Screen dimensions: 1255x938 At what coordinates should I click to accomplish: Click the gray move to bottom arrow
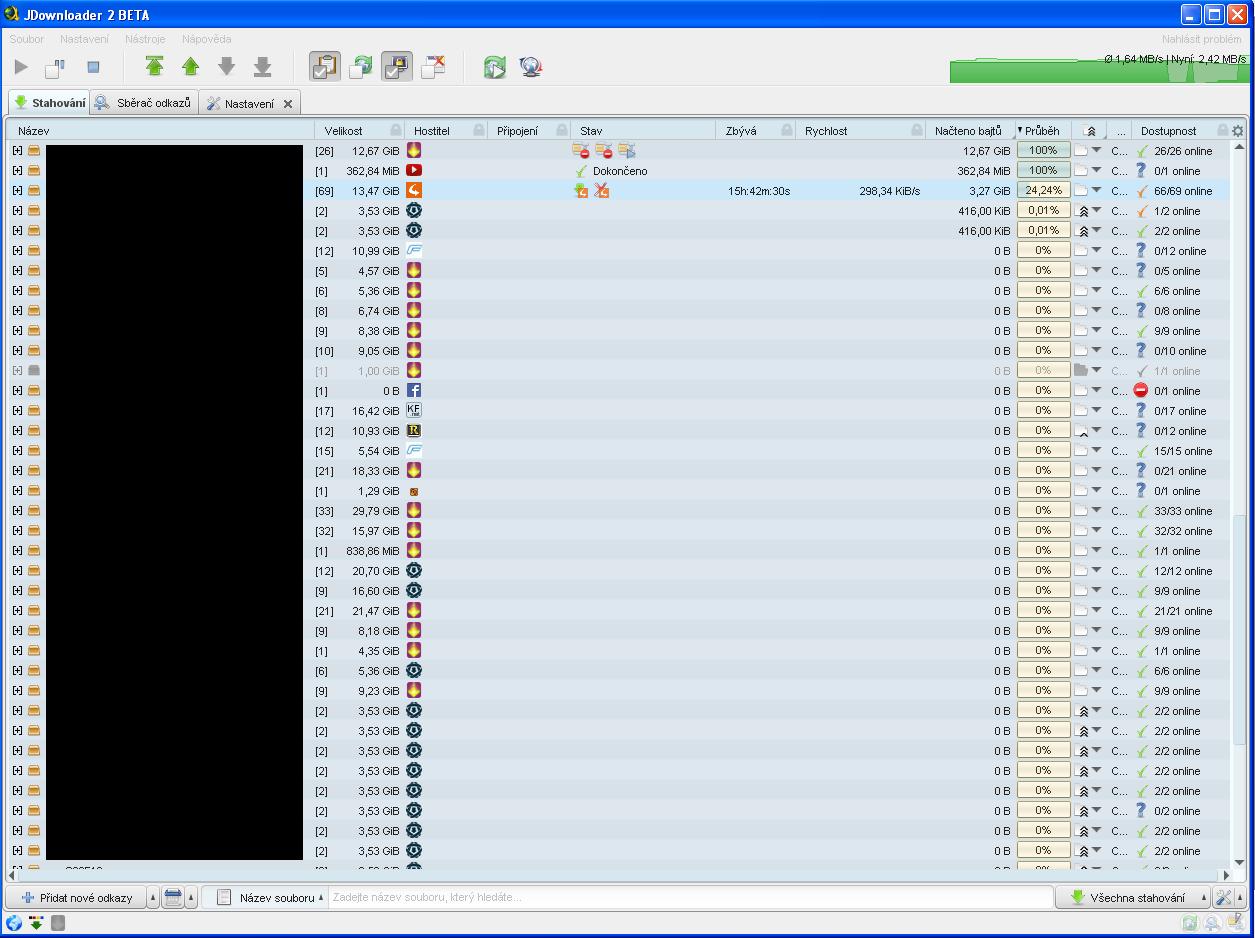(x=262, y=67)
